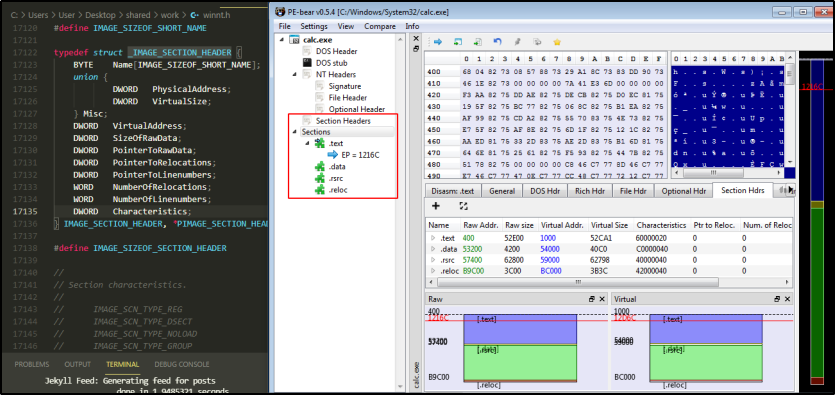The width and height of the screenshot is (835, 395).
Task: Close the Virtual panel
Action: [x=788, y=299]
